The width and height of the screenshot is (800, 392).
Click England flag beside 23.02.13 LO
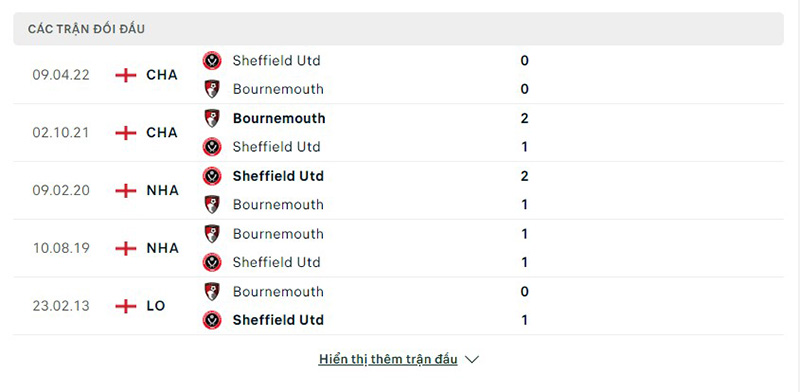coord(126,306)
